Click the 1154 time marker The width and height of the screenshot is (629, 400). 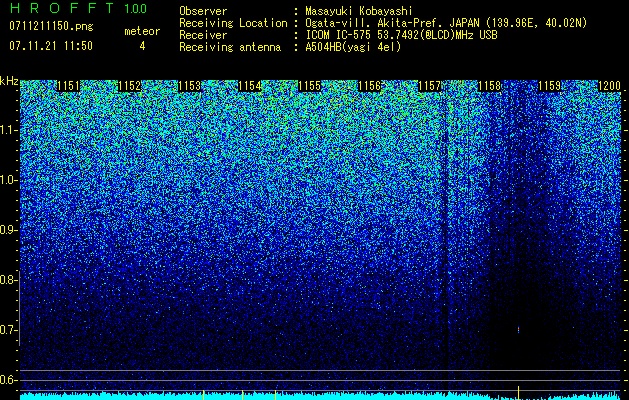pyautogui.click(x=250, y=86)
